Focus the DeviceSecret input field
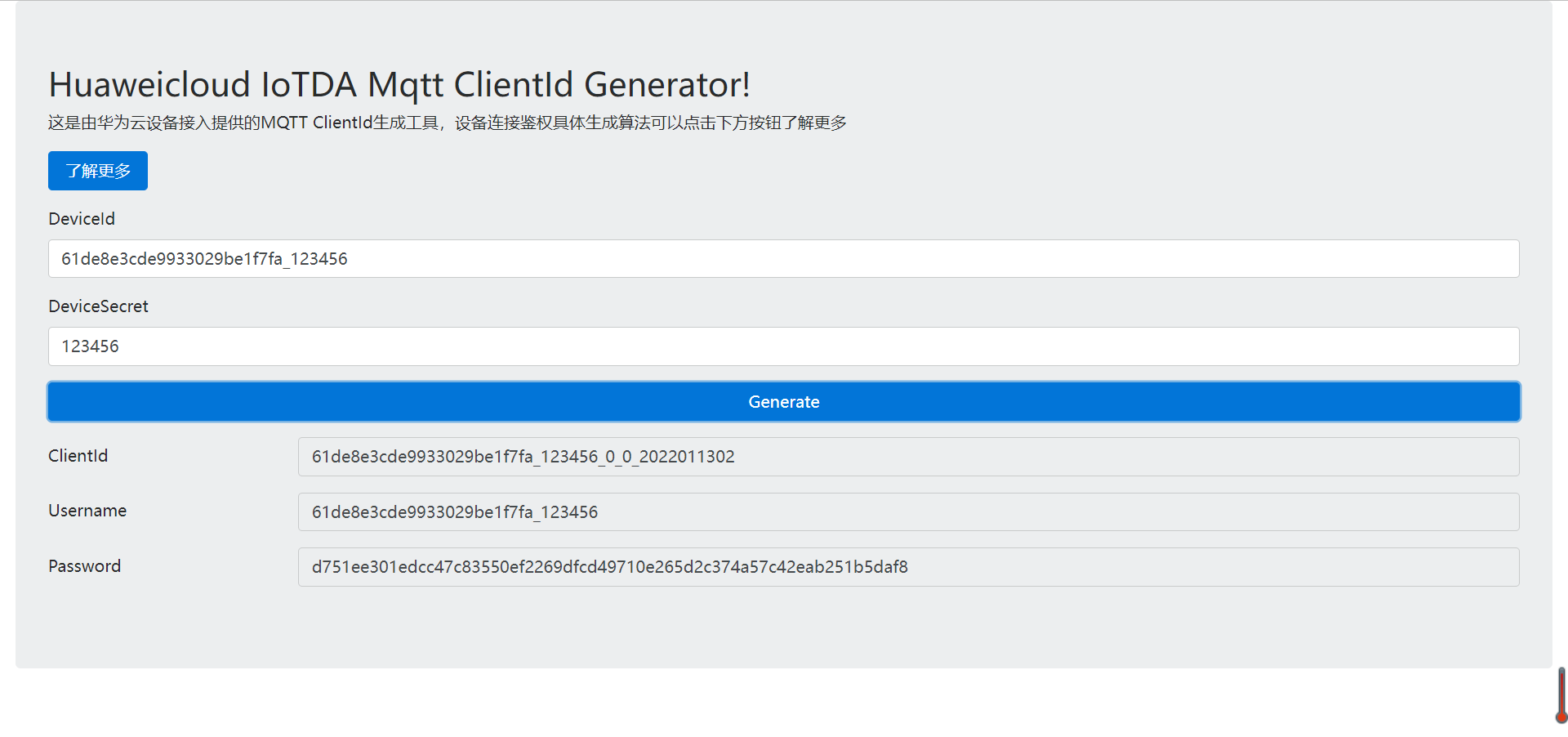Viewport: 1568px width, 737px height. point(784,346)
